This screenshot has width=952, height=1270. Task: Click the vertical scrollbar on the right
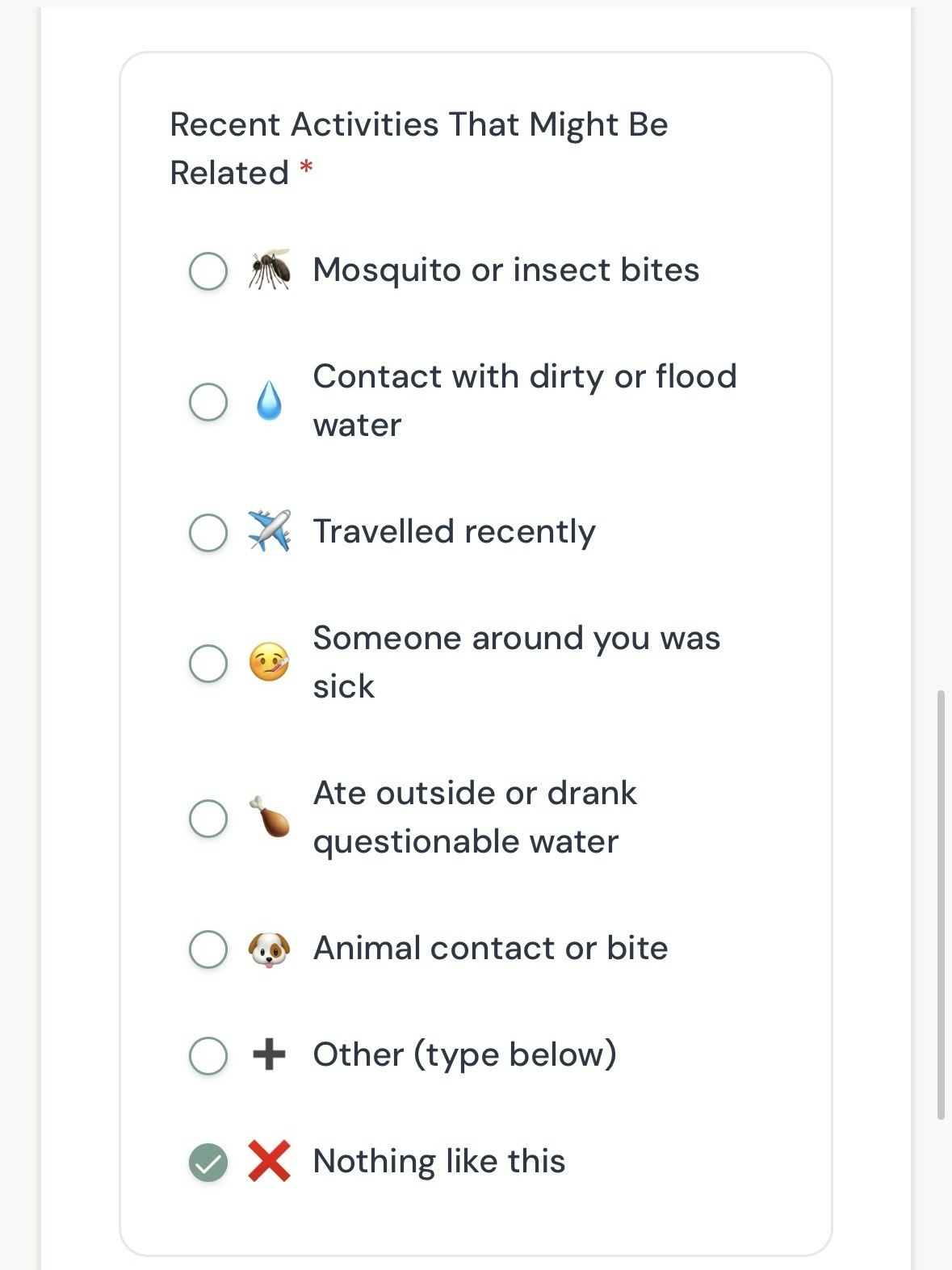tap(941, 904)
